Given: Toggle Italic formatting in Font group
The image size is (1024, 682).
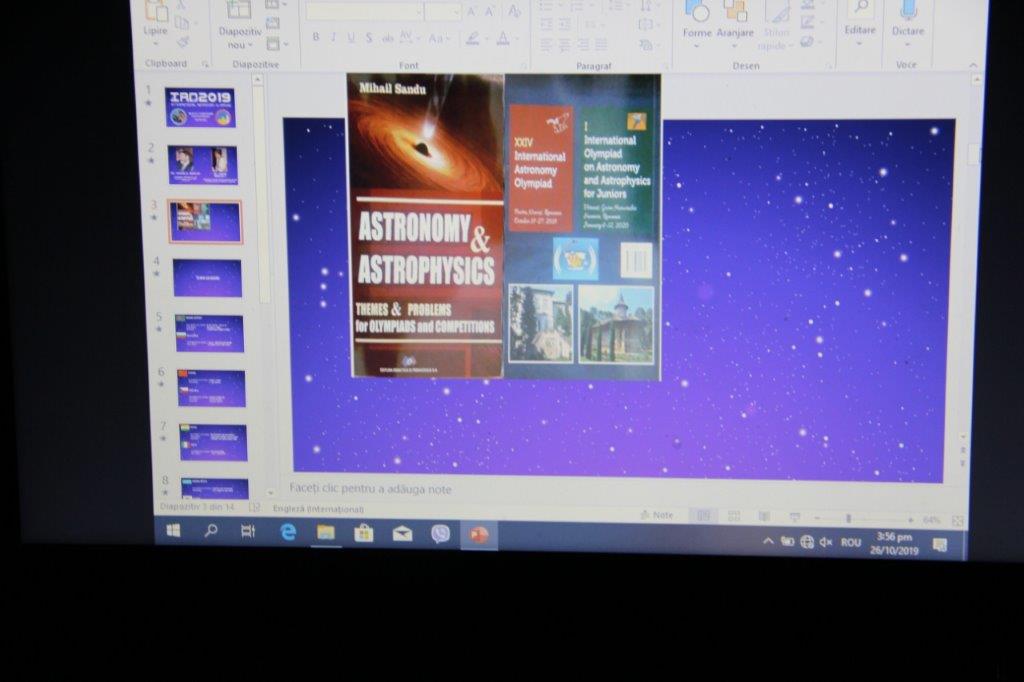Looking at the screenshot, I should click(x=334, y=38).
